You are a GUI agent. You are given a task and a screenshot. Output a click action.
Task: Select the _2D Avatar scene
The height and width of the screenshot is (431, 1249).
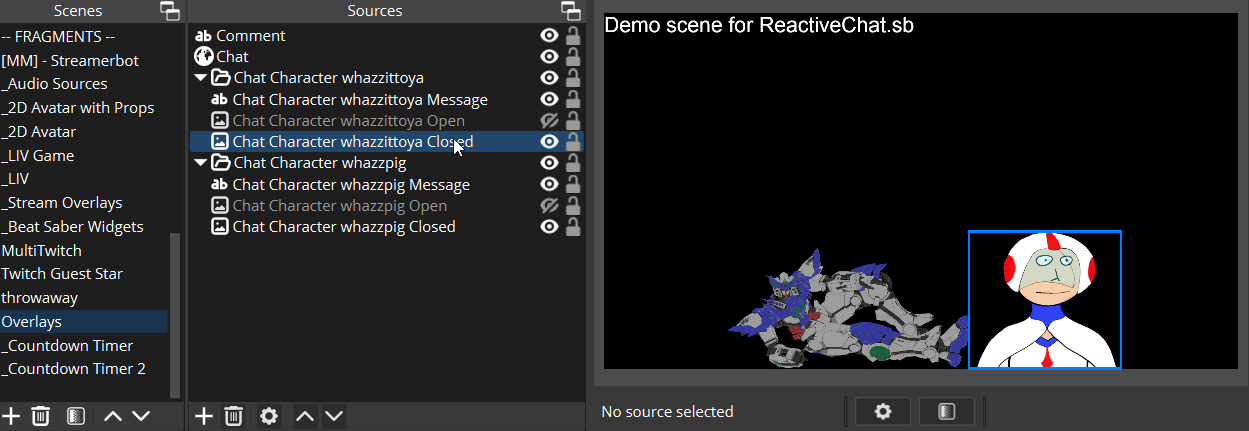(84, 132)
